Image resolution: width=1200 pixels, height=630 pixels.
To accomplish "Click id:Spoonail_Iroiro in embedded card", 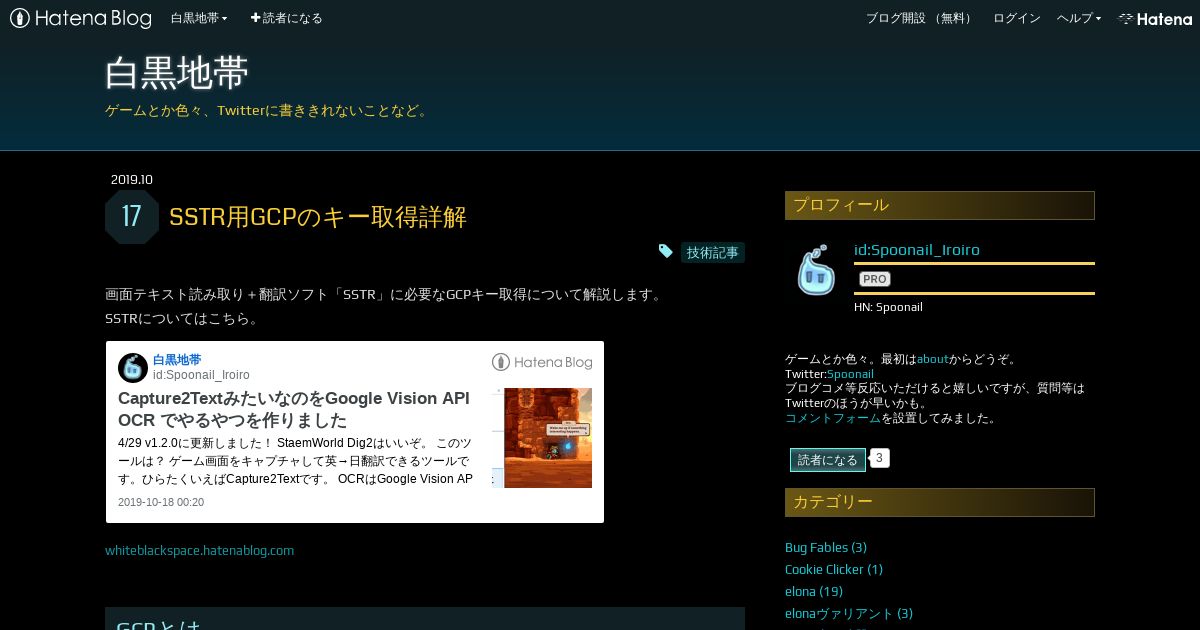I will point(202,375).
